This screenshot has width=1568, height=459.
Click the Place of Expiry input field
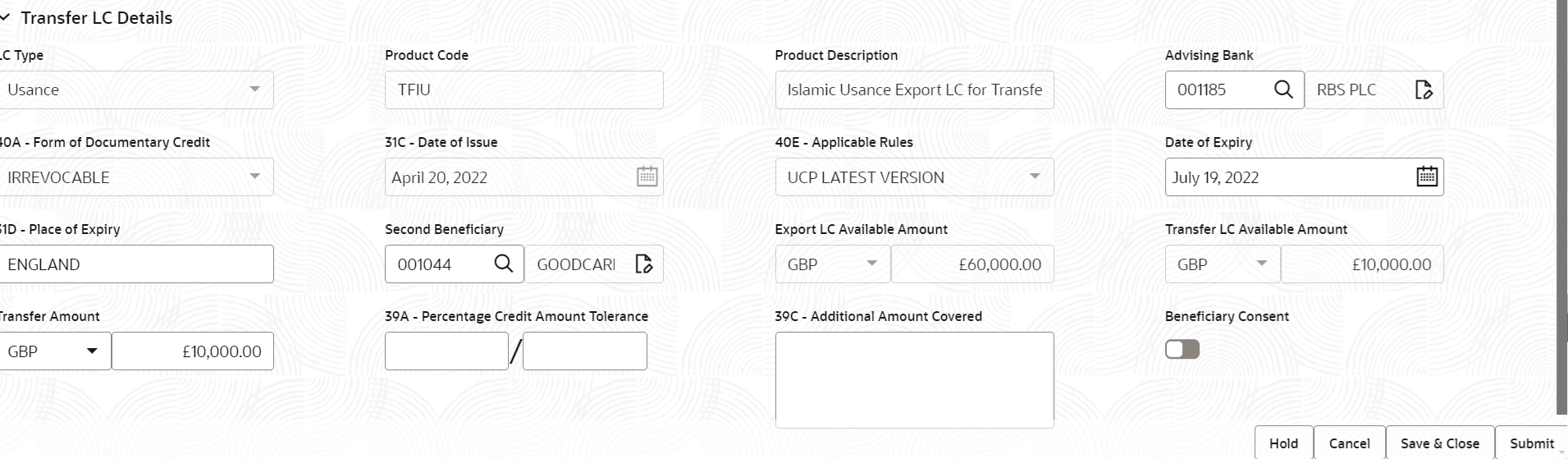[x=136, y=264]
